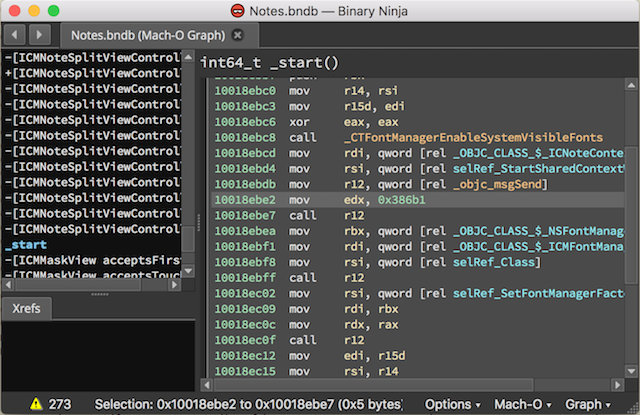Select address 10018ebc3 mov r15d, edi line
The image size is (640, 415).
tap(417, 107)
